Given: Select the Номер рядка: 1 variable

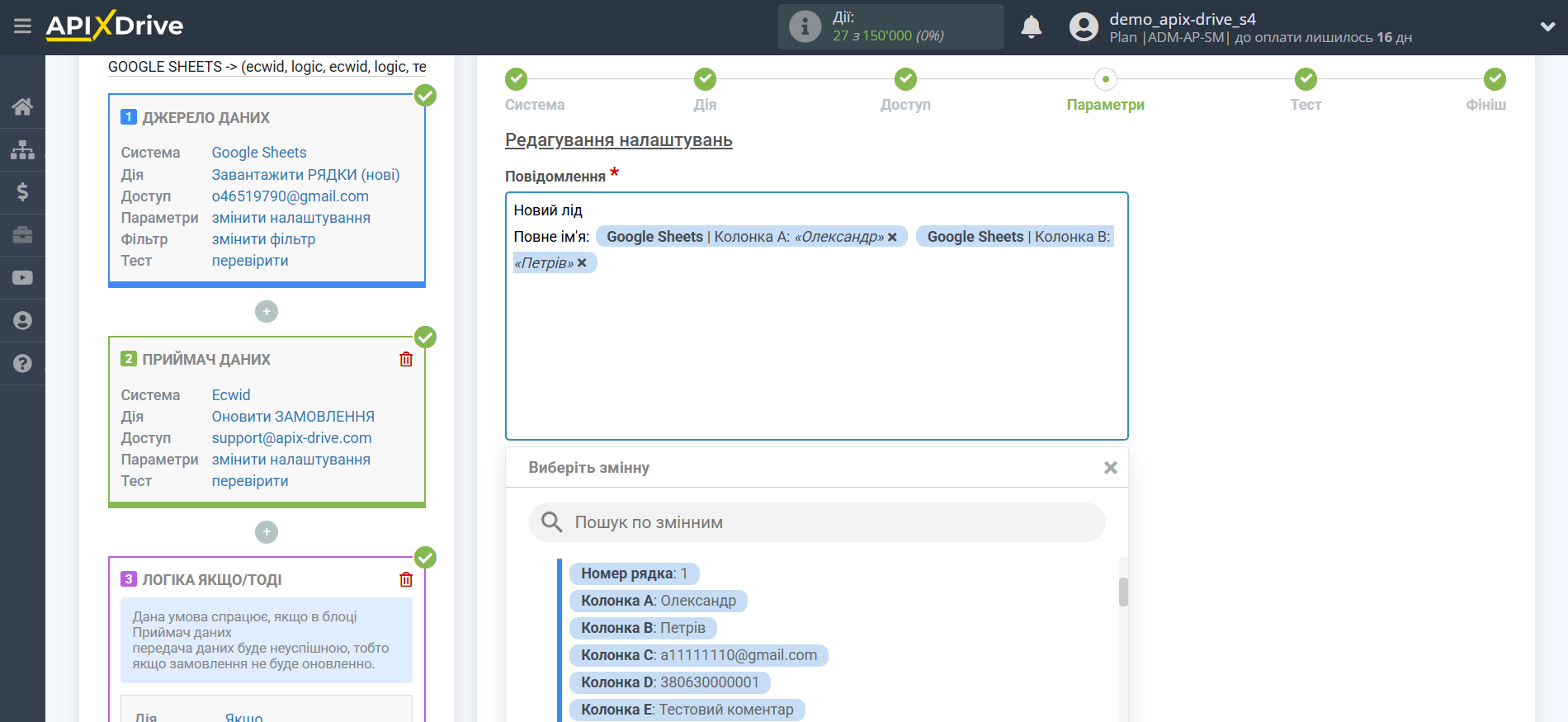Looking at the screenshot, I should pyautogui.click(x=634, y=573).
